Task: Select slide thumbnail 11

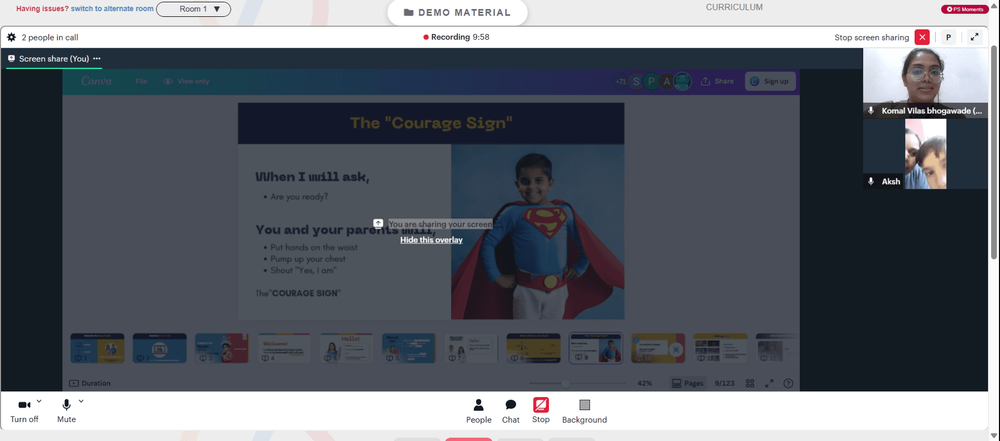Action: click(x=720, y=348)
